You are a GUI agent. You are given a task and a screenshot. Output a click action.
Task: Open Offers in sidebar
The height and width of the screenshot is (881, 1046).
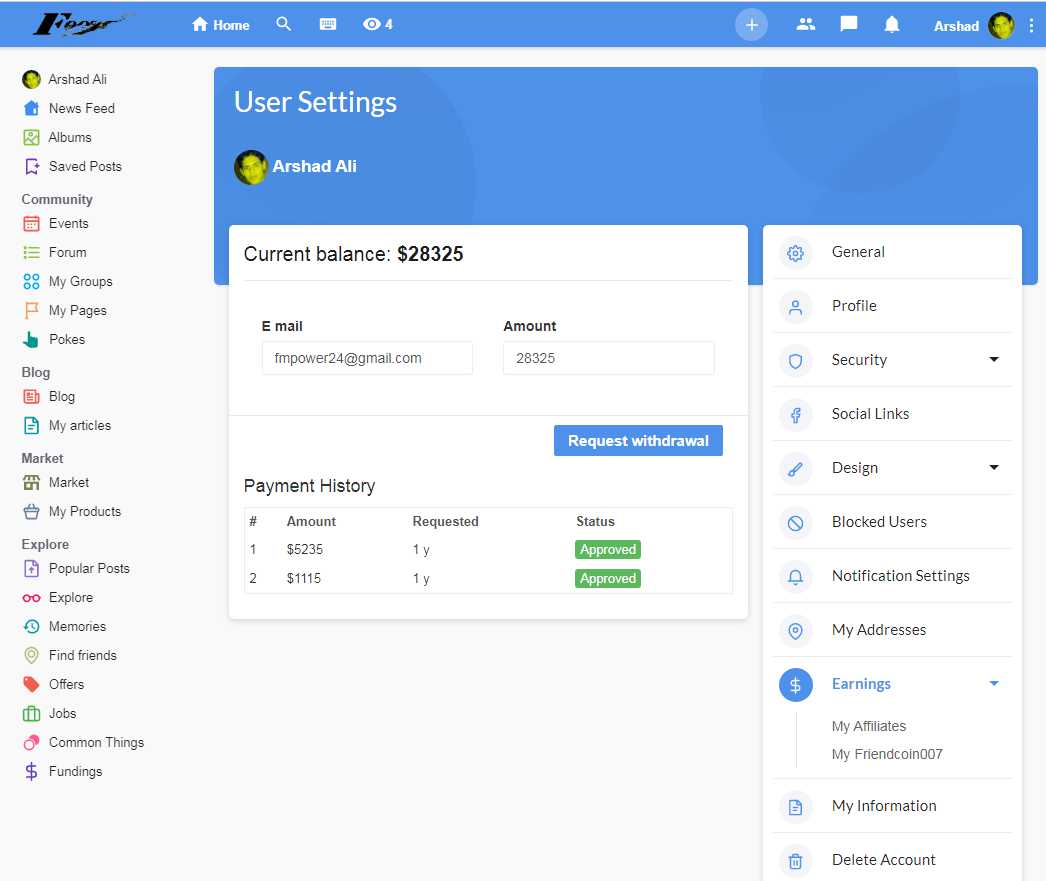(53, 684)
